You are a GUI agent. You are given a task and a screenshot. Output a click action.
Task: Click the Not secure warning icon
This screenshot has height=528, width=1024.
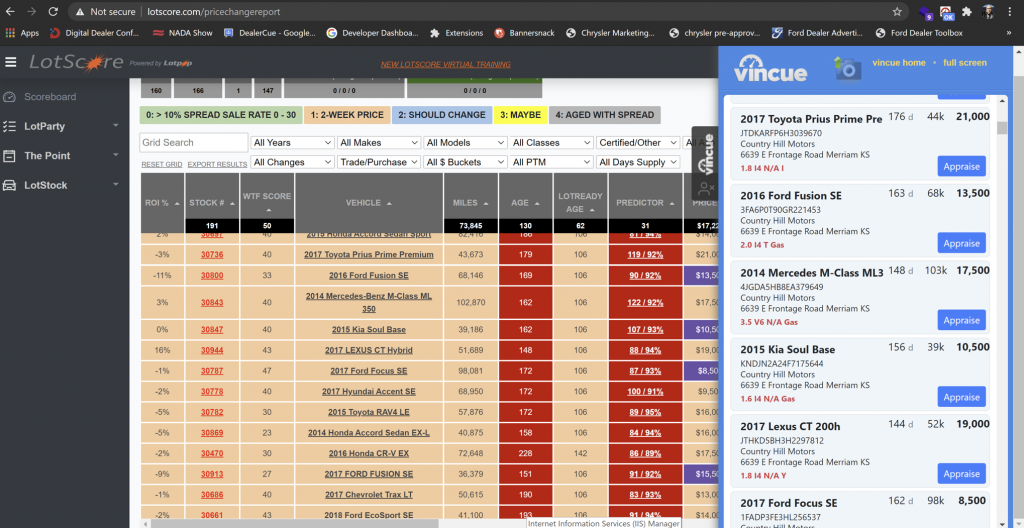pyautogui.click(x=80, y=12)
